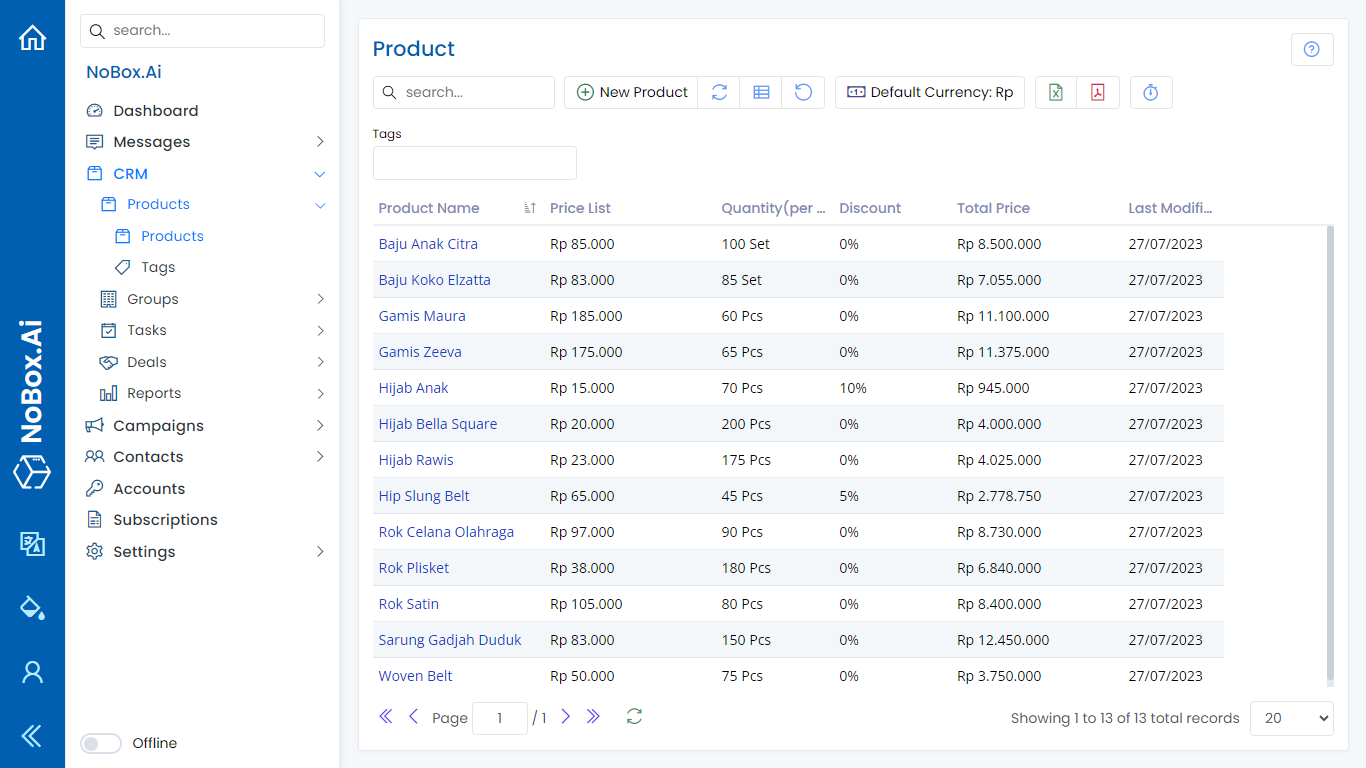Select Tags under Products menu
This screenshot has width=1366, height=768.
click(x=158, y=268)
